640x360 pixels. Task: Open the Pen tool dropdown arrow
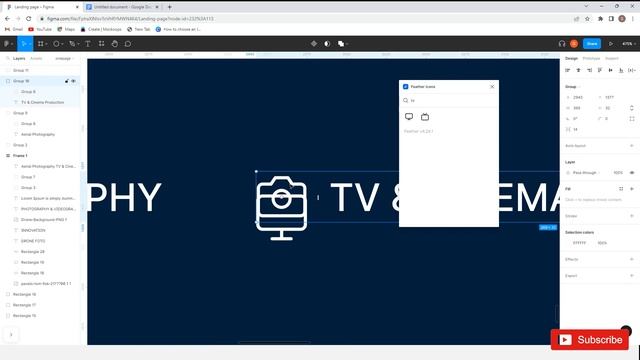[x=78, y=44]
